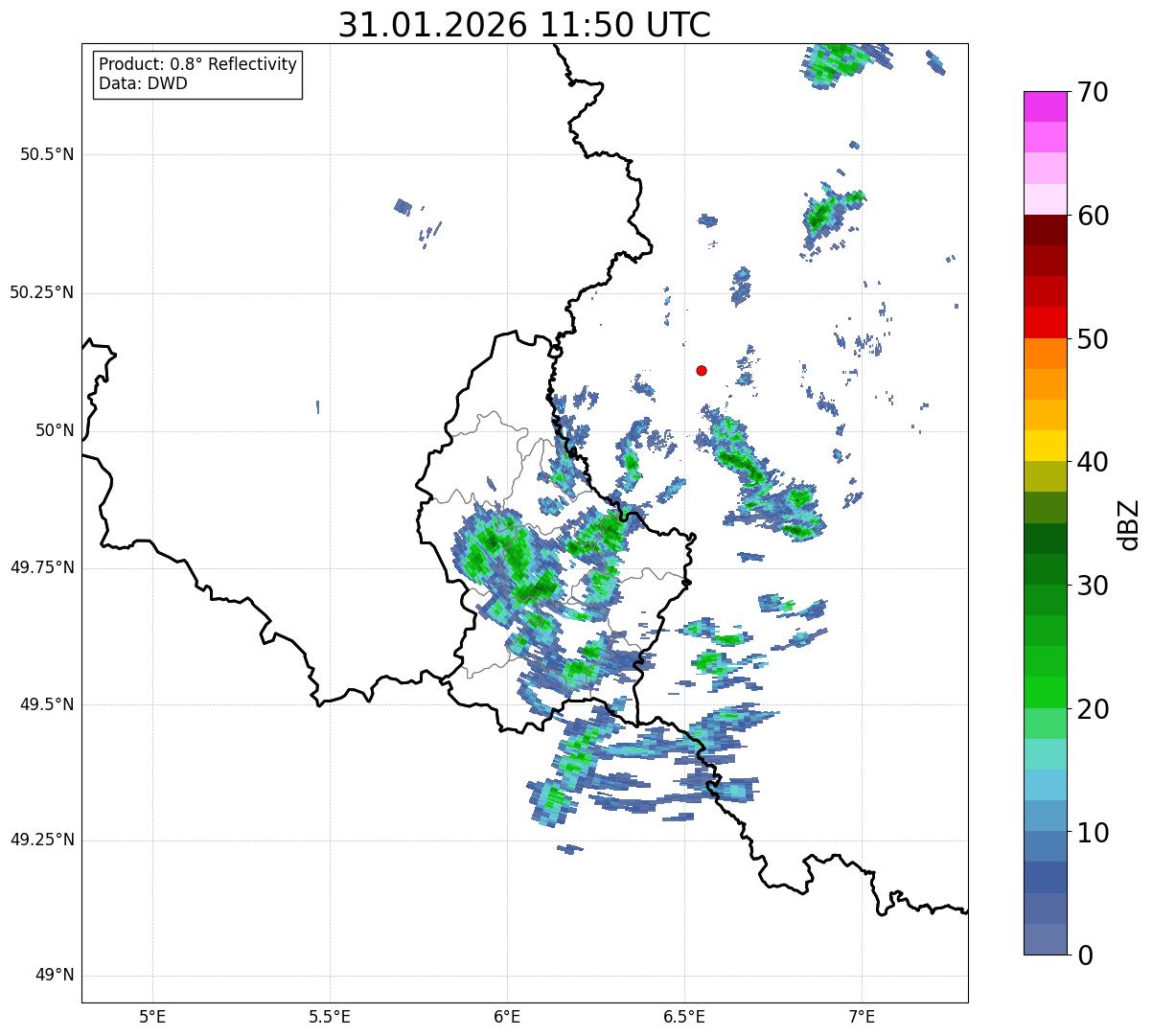
Task: Click colorbar tick label "40"
Action: click(1093, 462)
